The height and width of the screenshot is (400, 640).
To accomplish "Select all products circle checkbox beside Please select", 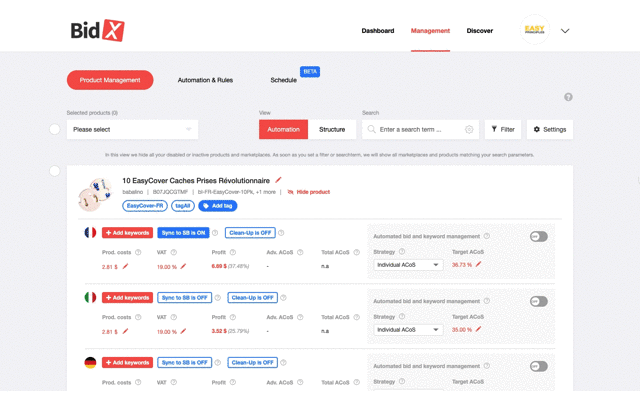I will click(x=55, y=129).
